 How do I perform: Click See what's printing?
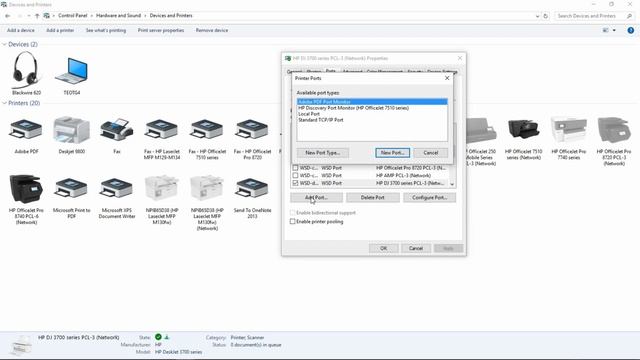pyautogui.click(x=106, y=30)
